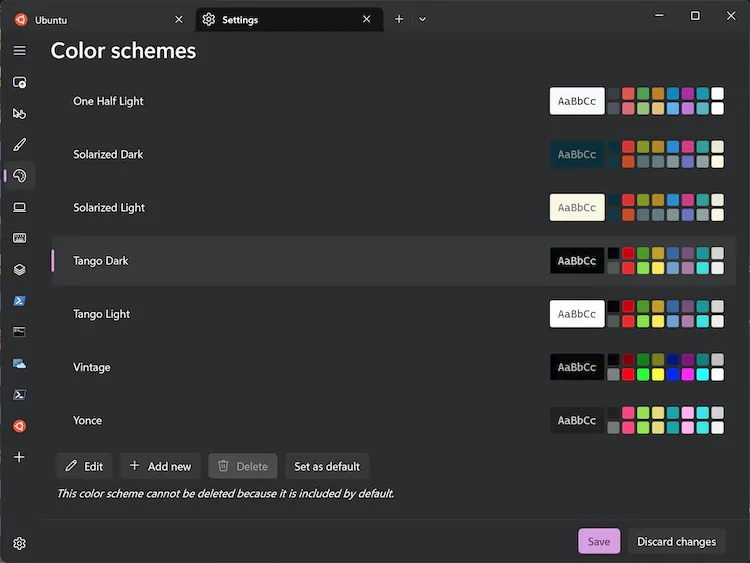
Task: Open JSON file via bottom gear icon
Action: click(19, 543)
